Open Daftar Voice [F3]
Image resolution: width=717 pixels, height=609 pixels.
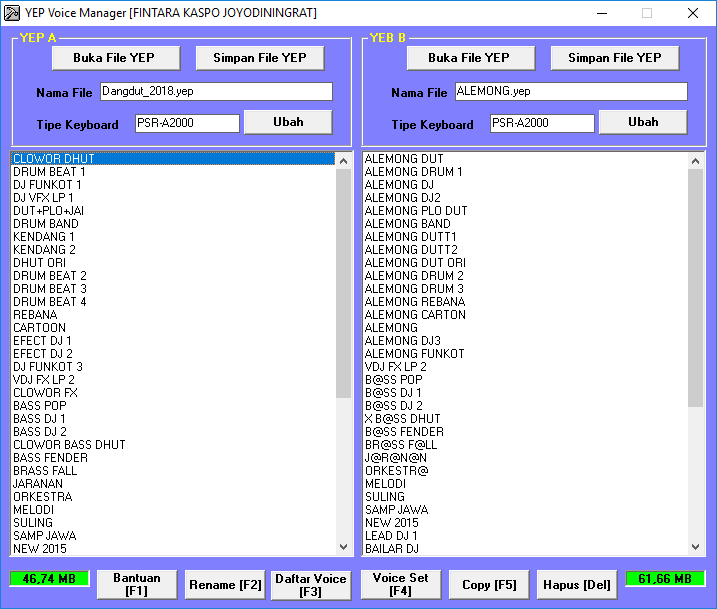(x=311, y=585)
